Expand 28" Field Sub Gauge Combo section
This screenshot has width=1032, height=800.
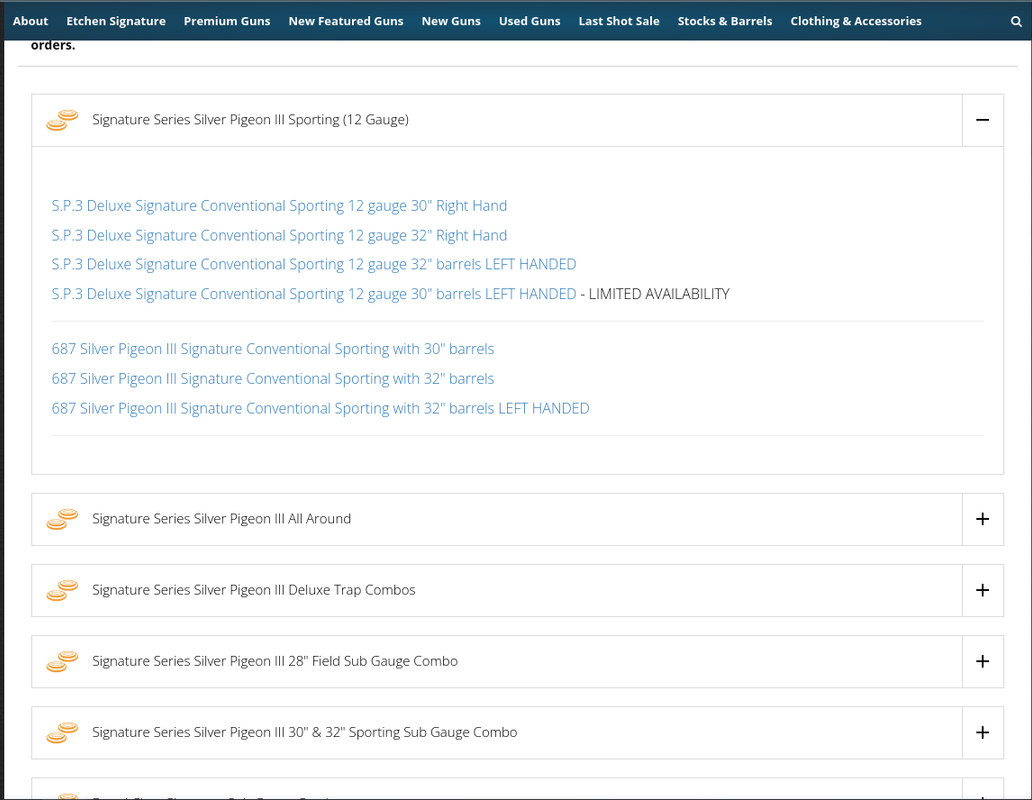point(983,661)
